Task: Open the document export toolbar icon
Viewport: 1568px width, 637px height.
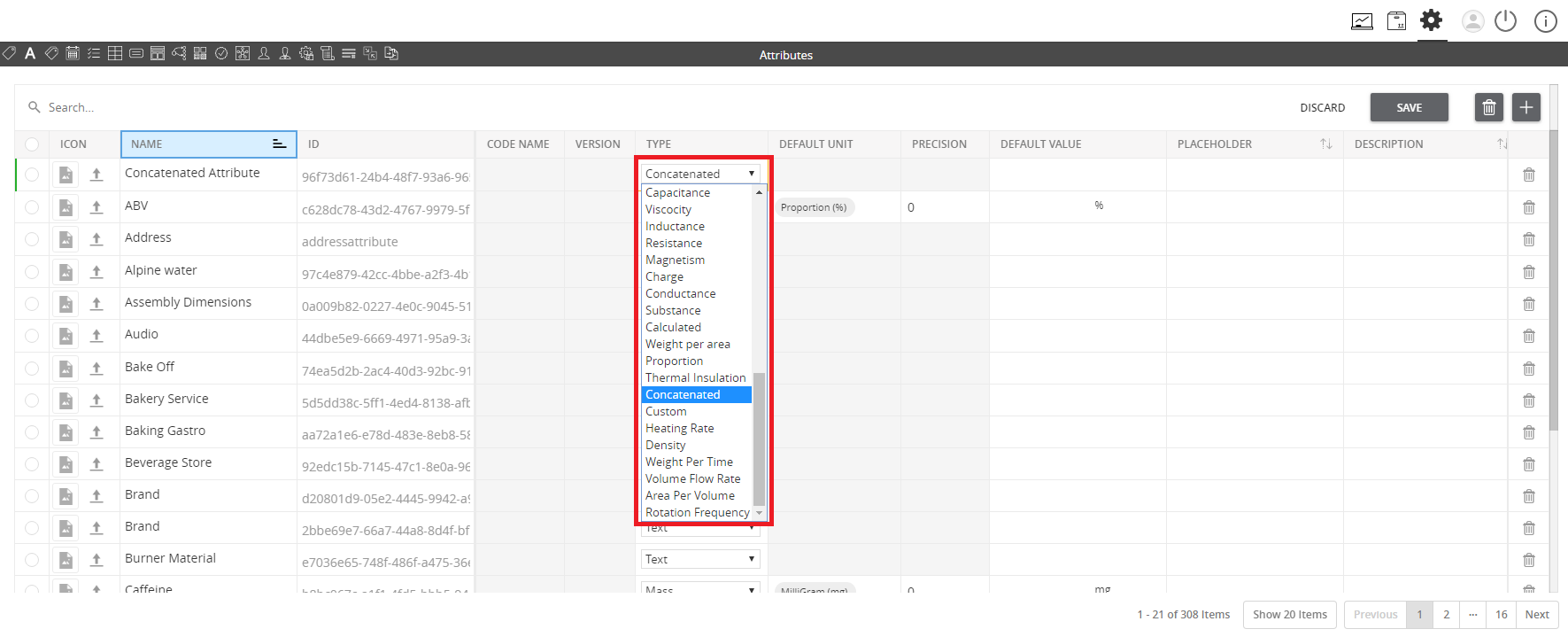Action: [x=391, y=54]
